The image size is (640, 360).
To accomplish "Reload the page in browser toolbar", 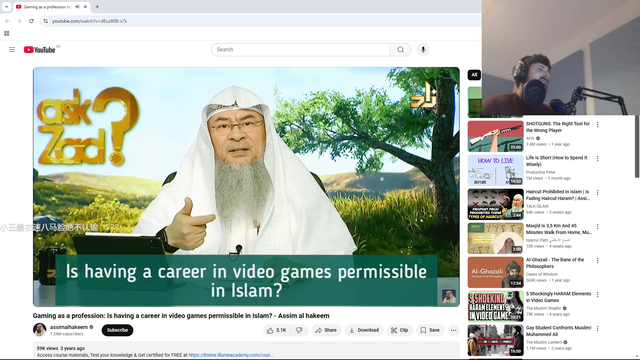I will [31, 21].
